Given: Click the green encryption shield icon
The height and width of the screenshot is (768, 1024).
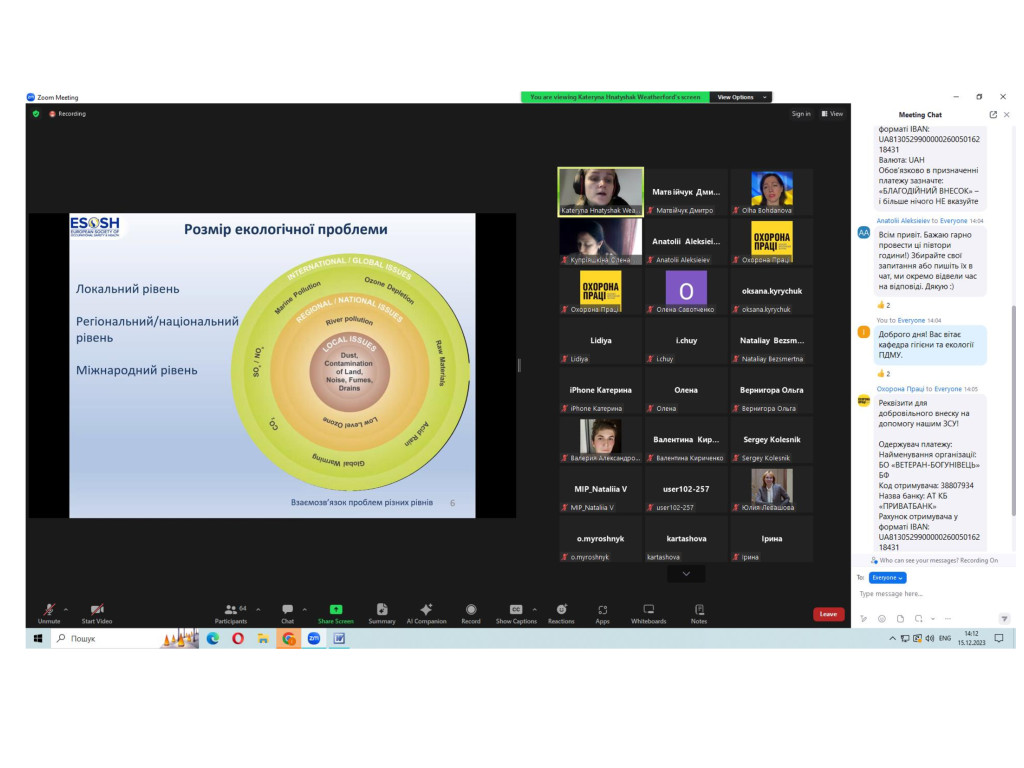Looking at the screenshot, I should point(36,114).
